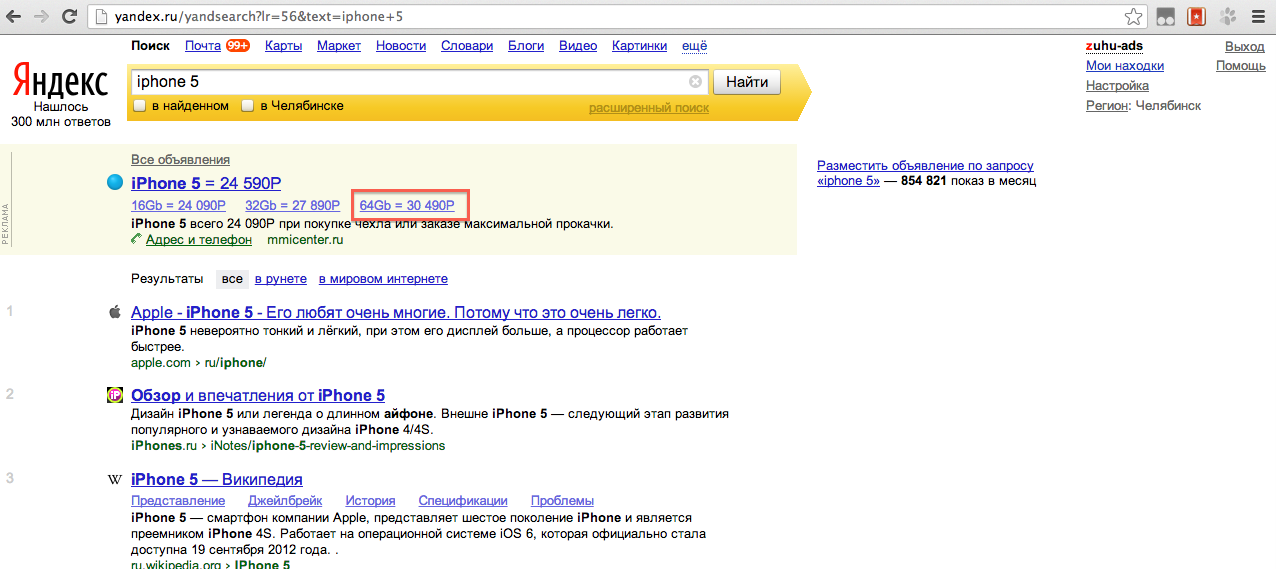Open 'iPhone 5 — Википедия' result
This screenshot has width=1276, height=569.
point(217,479)
